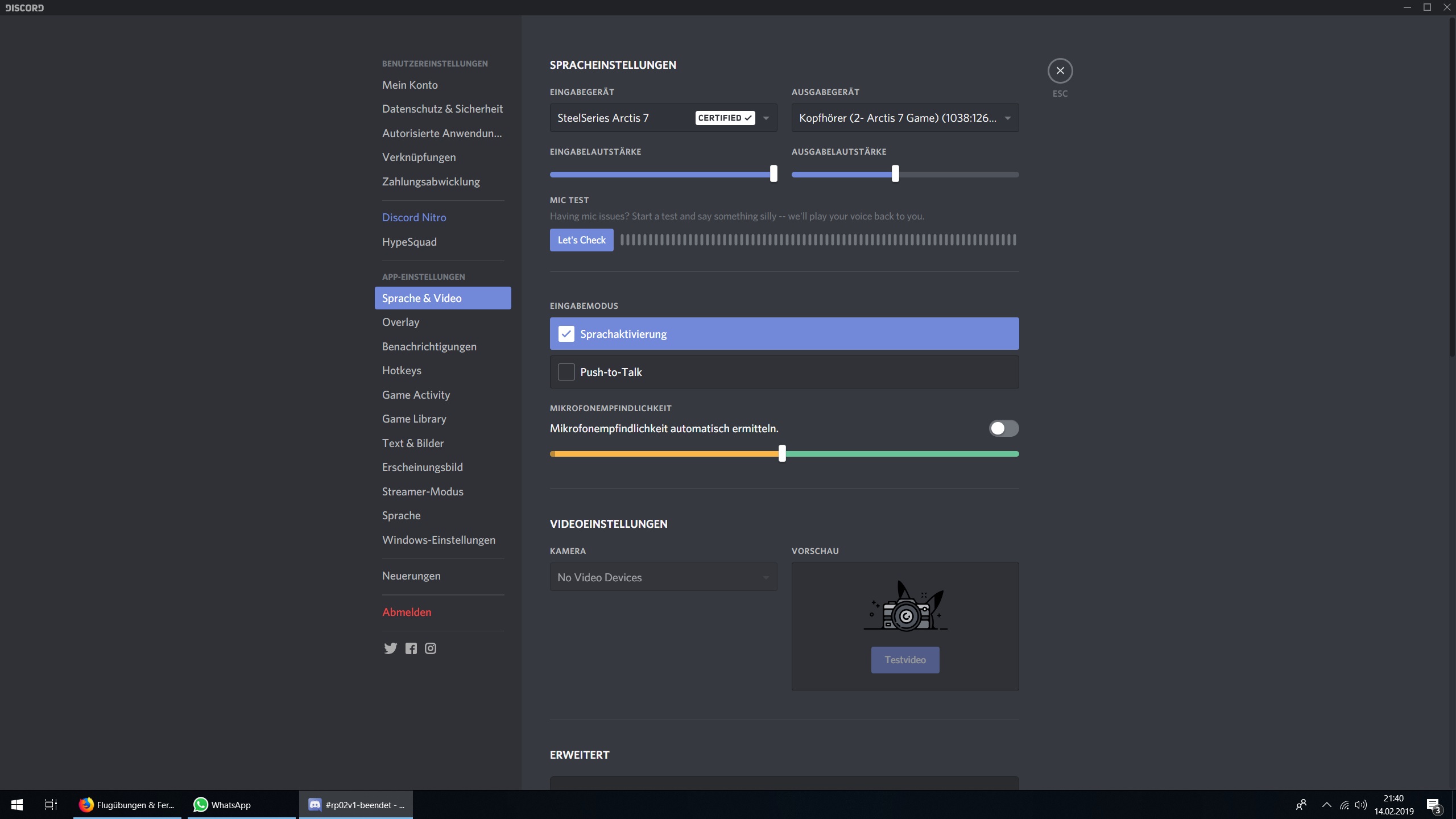Open Discord's Instagram link icon

tap(431, 648)
